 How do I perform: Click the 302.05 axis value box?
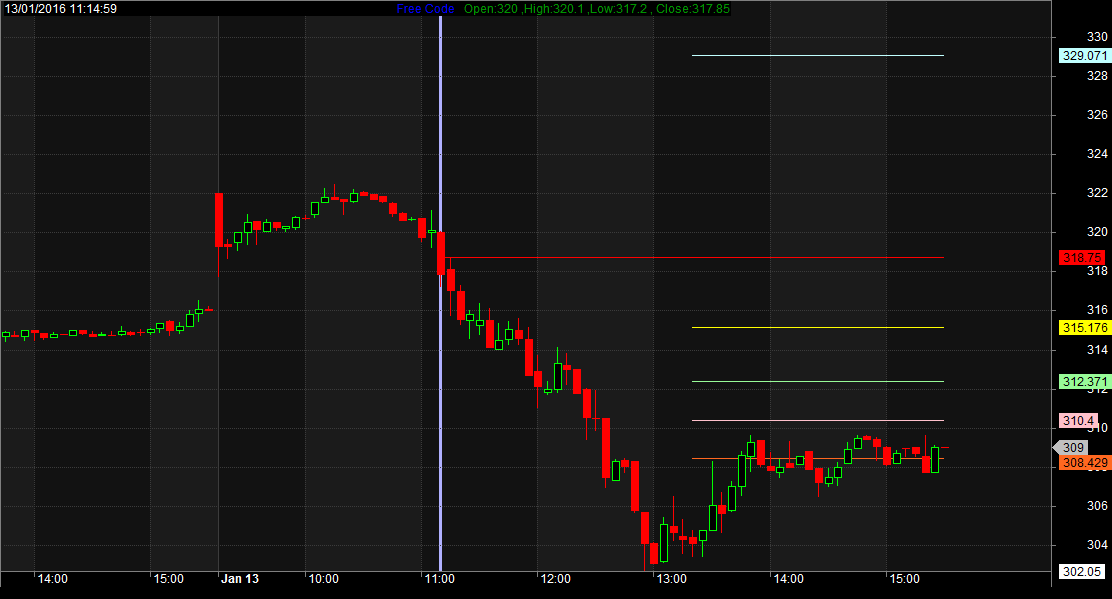pos(1082,571)
